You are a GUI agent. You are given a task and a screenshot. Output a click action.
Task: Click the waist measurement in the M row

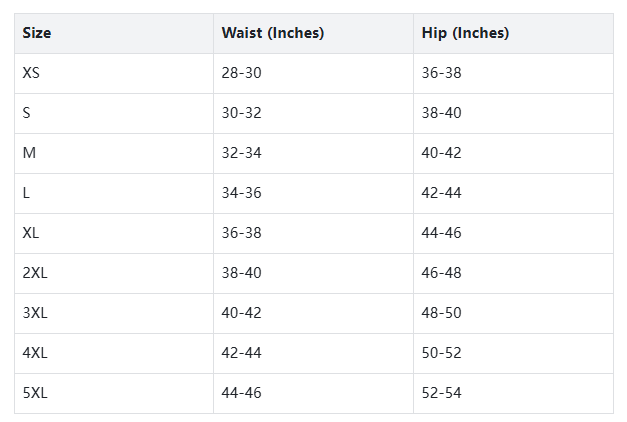(241, 153)
